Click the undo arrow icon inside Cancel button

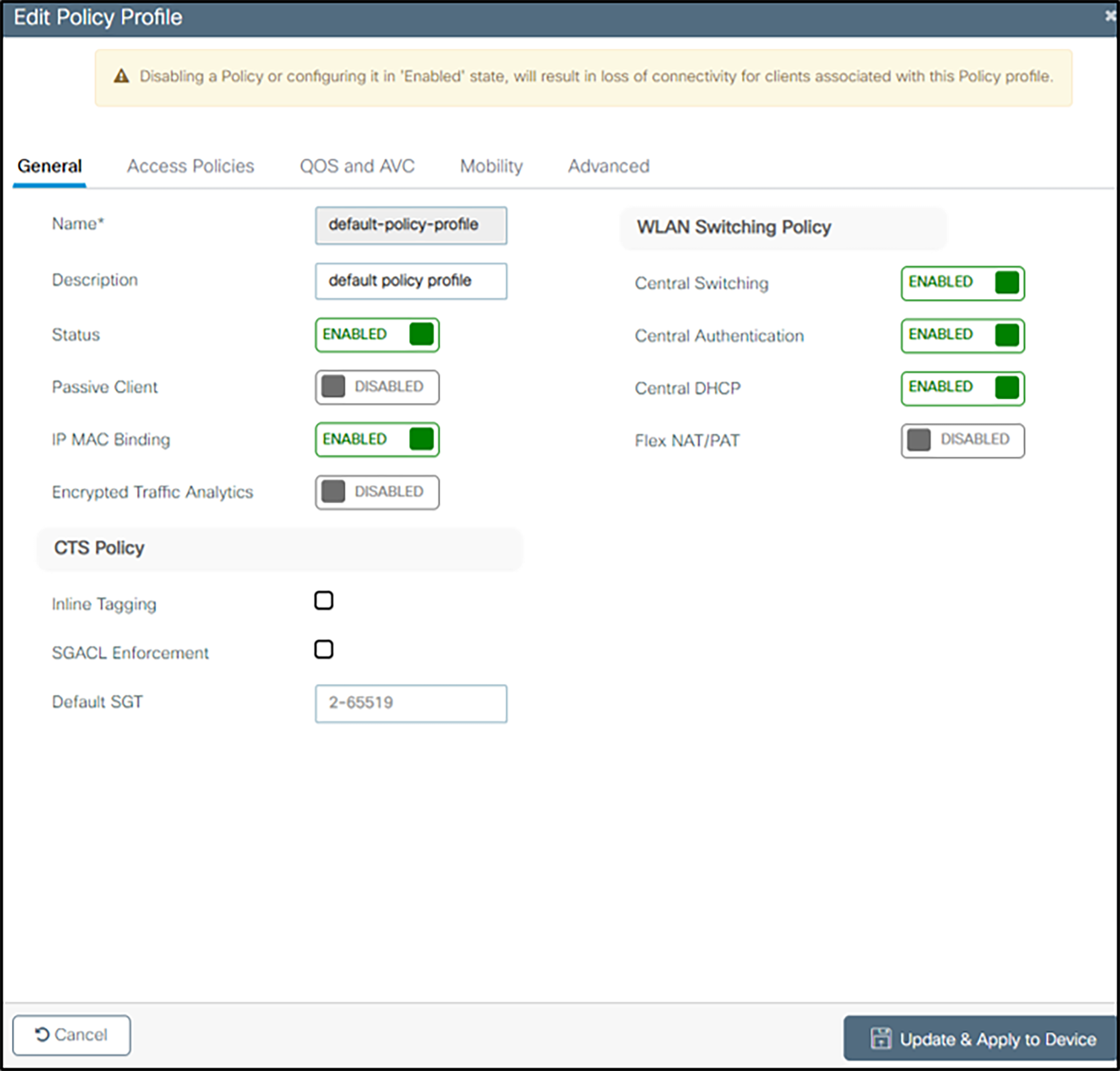pyautogui.click(x=41, y=1034)
